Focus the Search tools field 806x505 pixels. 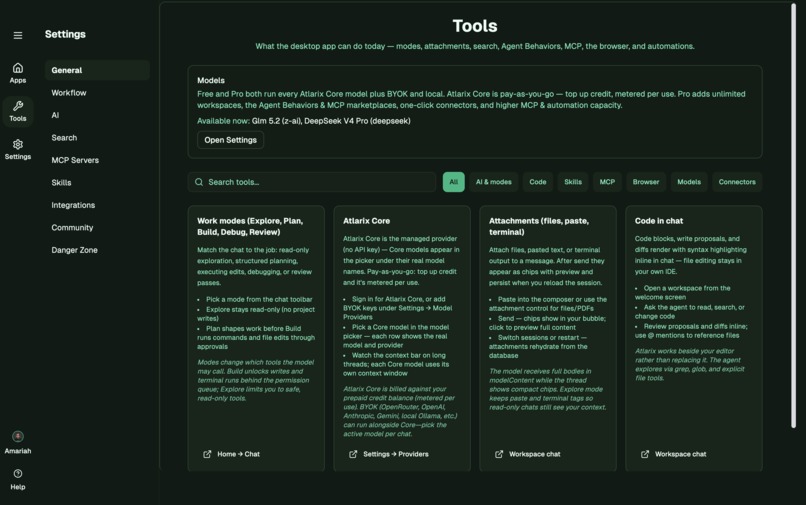(x=312, y=182)
